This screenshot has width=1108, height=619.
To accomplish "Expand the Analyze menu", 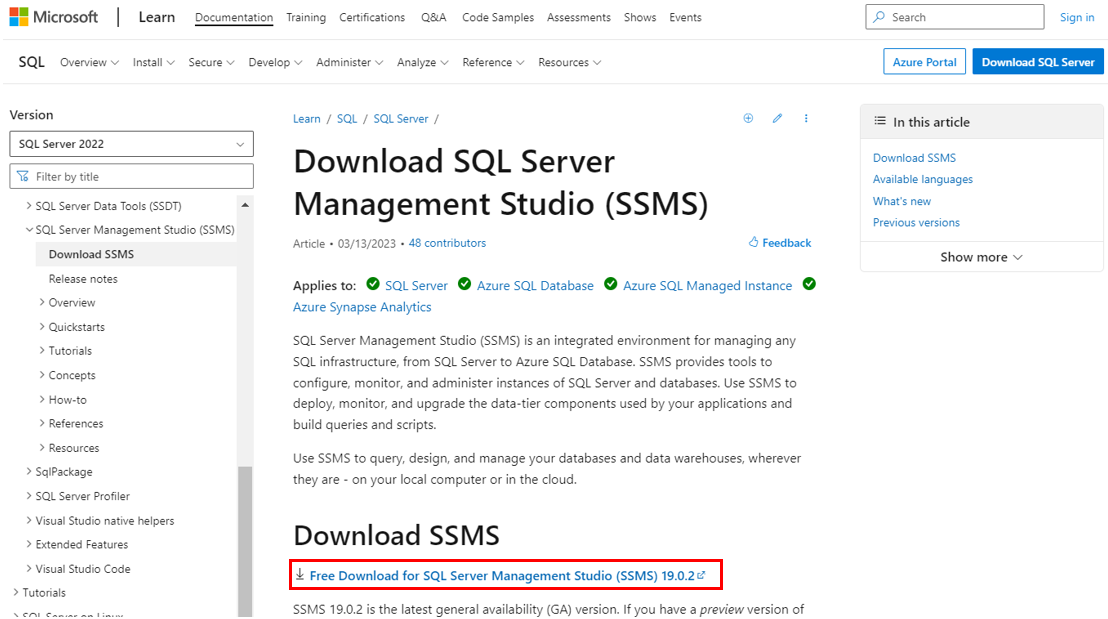I will 423,62.
